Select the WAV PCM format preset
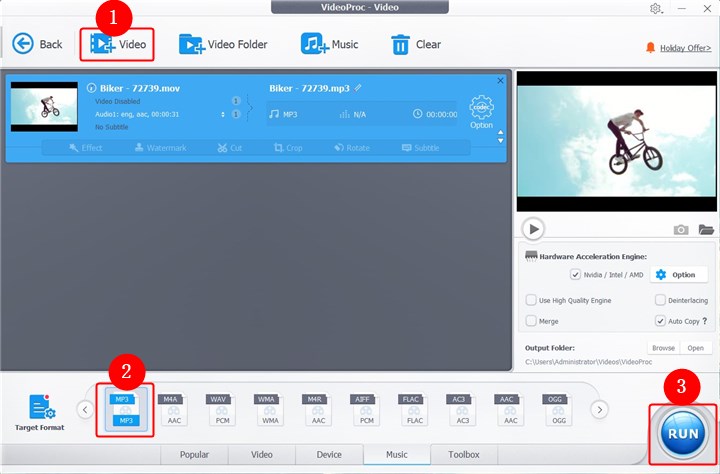 [x=221, y=409]
